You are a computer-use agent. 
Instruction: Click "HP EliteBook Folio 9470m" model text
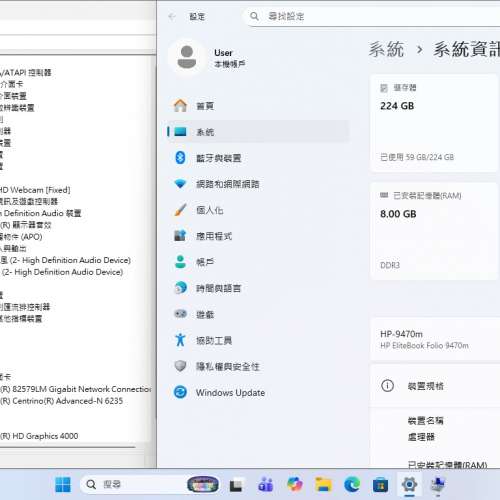click(424, 346)
